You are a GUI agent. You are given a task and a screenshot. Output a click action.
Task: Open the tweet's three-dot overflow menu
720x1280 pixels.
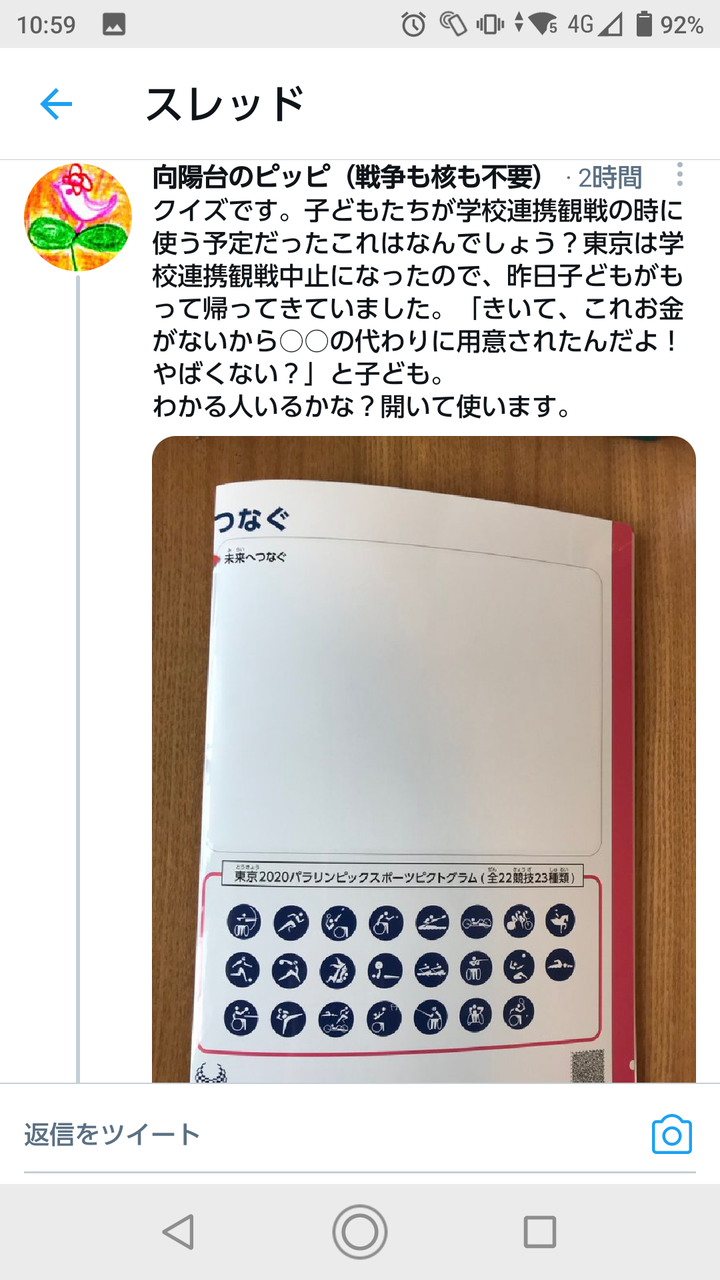pyautogui.click(x=679, y=175)
